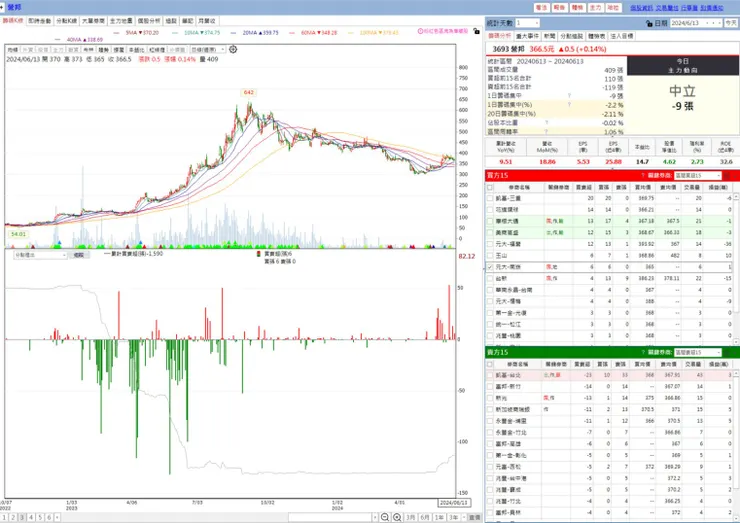This screenshot has height=523, width=740.
Task: Toggle the 20MA legend line swatch
Action: pyautogui.click(x=233, y=33)
